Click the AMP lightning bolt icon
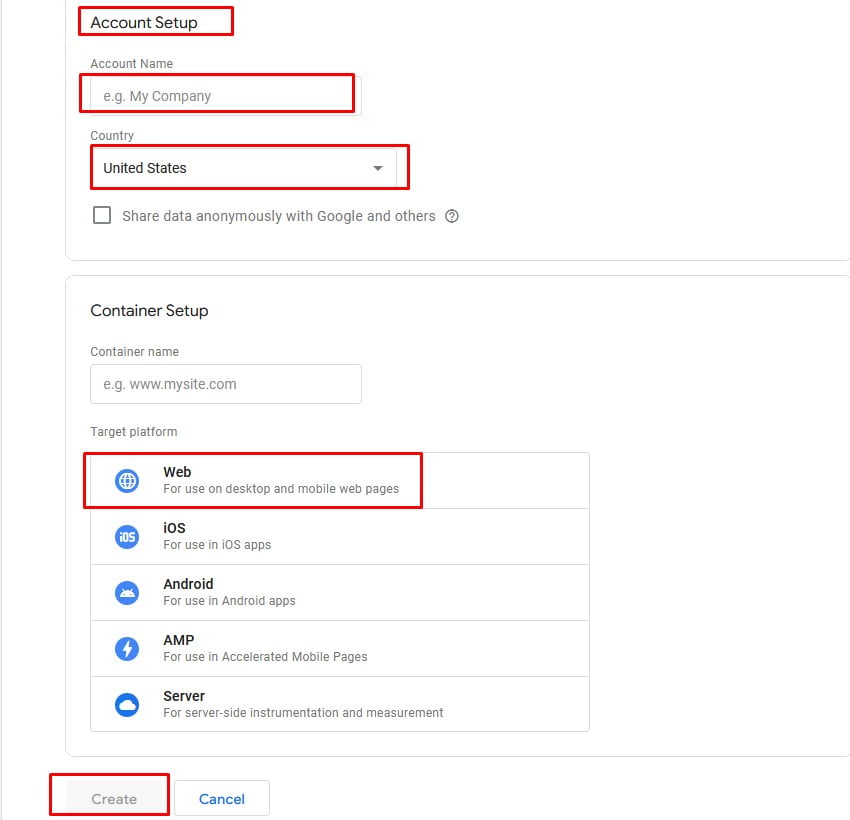 click(127, 649)
